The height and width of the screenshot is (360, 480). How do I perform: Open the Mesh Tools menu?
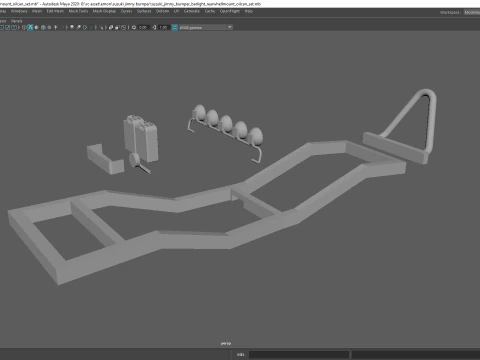(x=78, y=11)
